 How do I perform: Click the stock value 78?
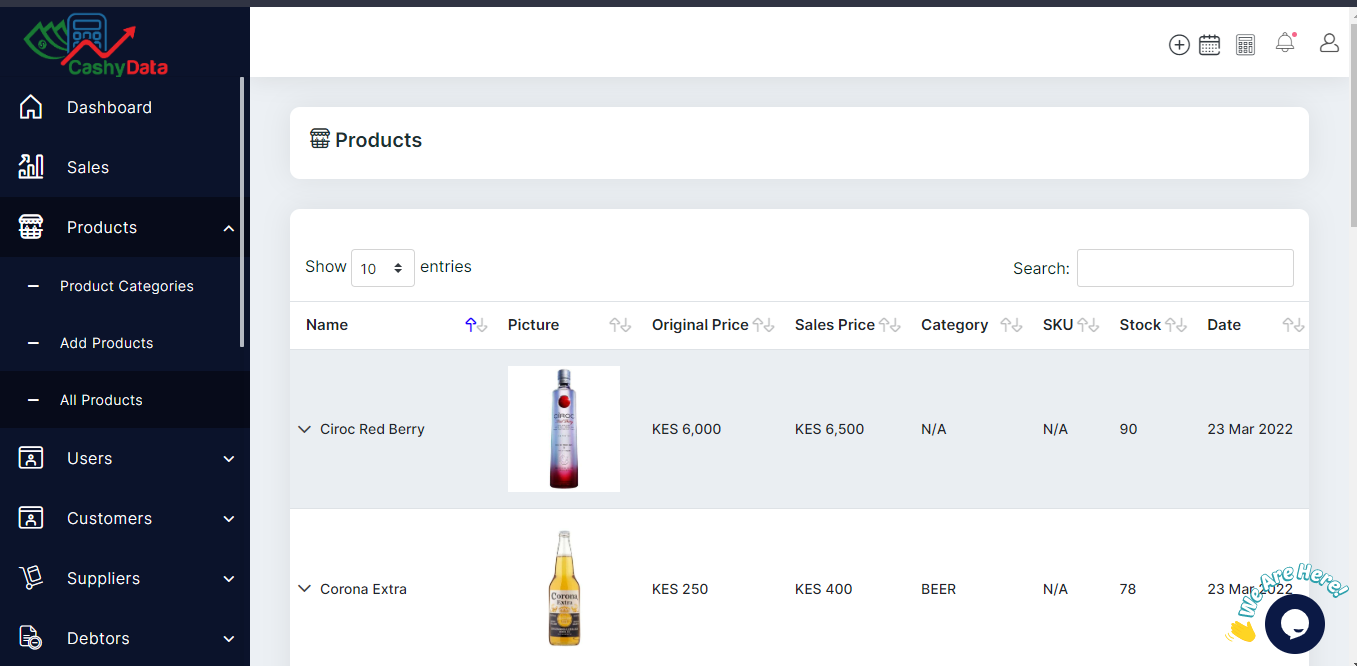pyautogui.click(x=1128, y=589)
